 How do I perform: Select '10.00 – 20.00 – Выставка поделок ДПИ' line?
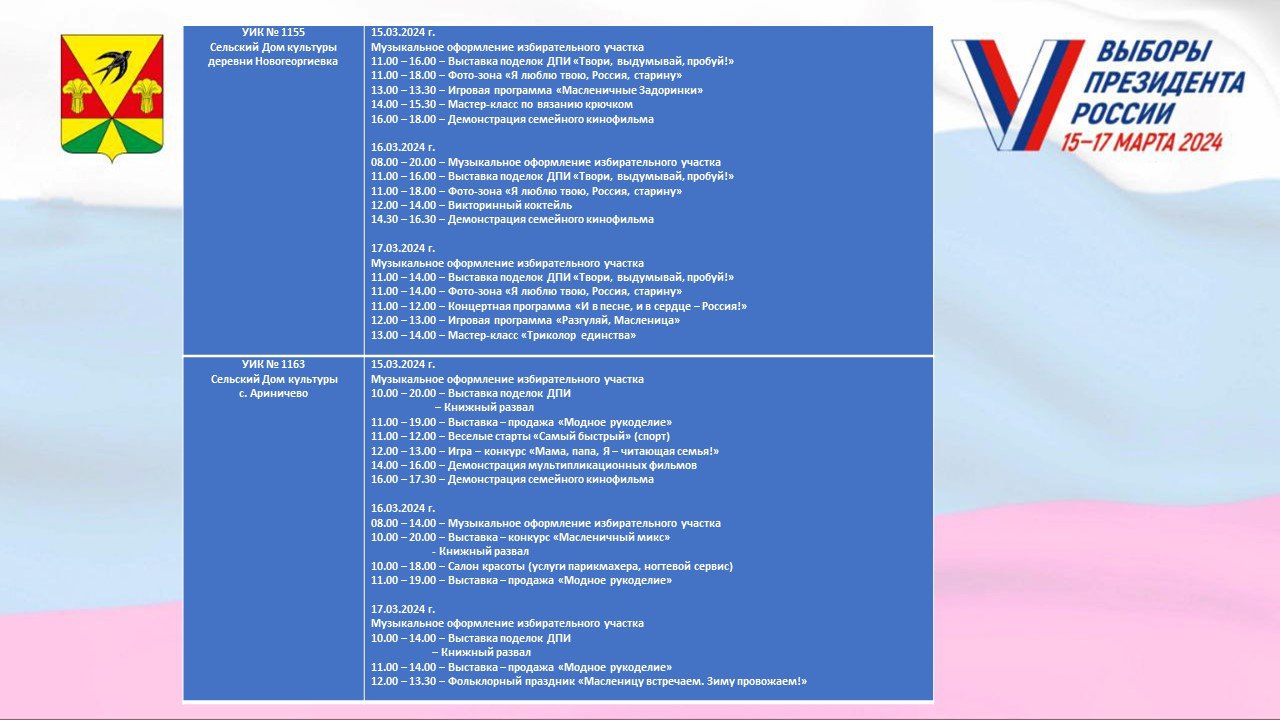pos(471,394)
